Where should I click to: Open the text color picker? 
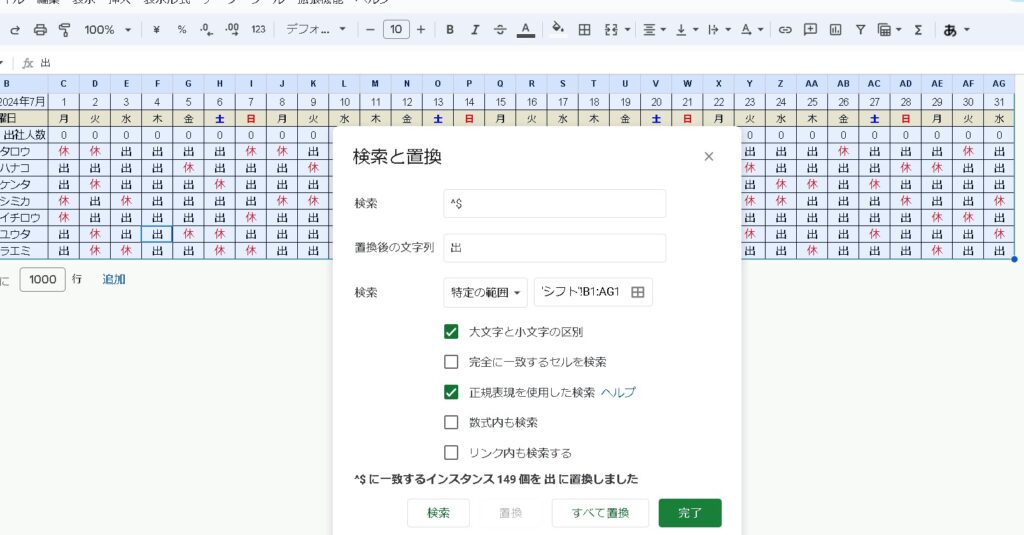coord(526,29)
